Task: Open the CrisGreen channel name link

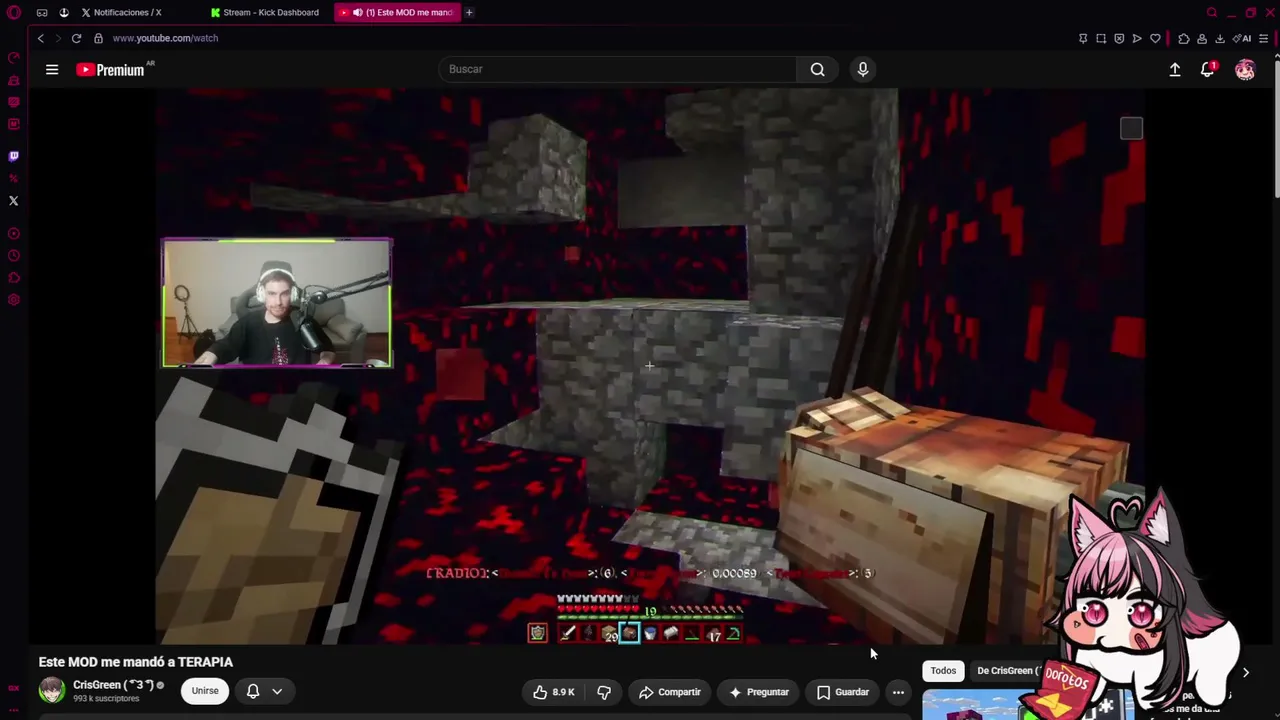Action: (x=113, y=685)
